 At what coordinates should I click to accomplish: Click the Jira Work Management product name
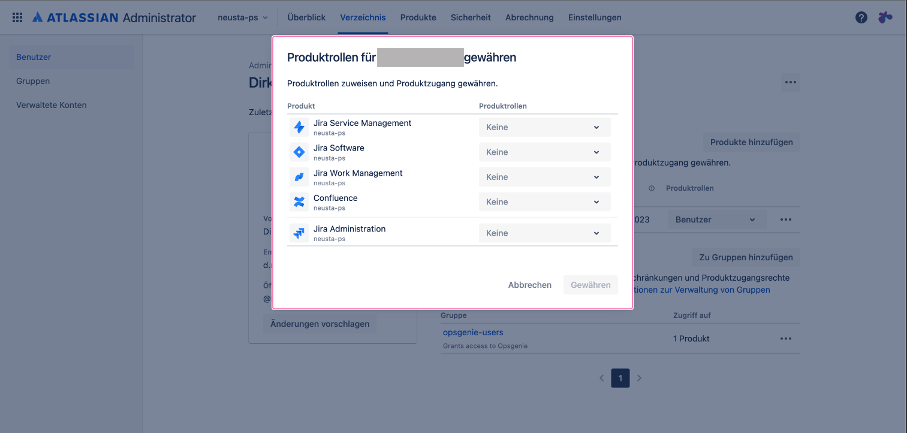pyautogui.click(x=358, y=173)
